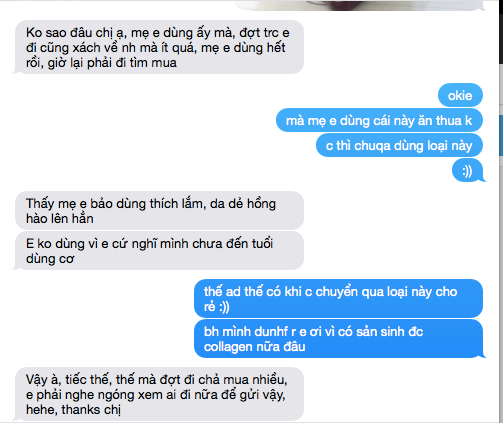Select the 'Thấy mẹ e bảo dùng thích lắm' message
This screenshot has height=423, width=503.
[x=159, y=211]
